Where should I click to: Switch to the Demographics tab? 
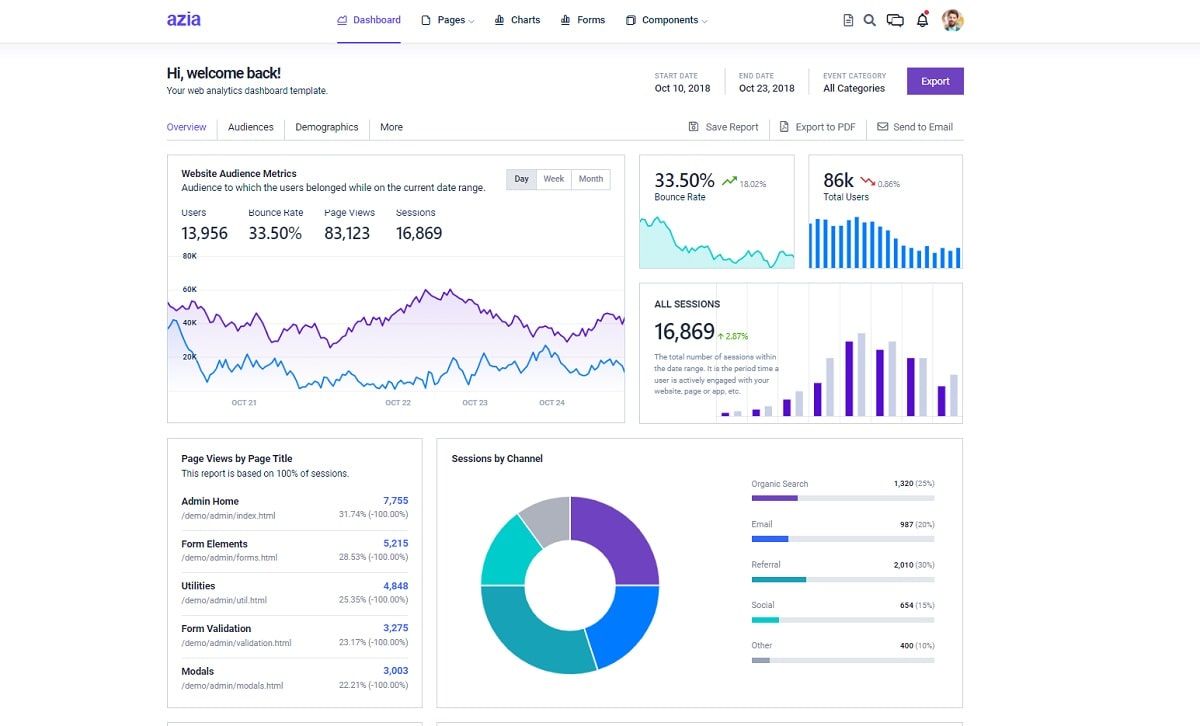[x=327, y=127]
